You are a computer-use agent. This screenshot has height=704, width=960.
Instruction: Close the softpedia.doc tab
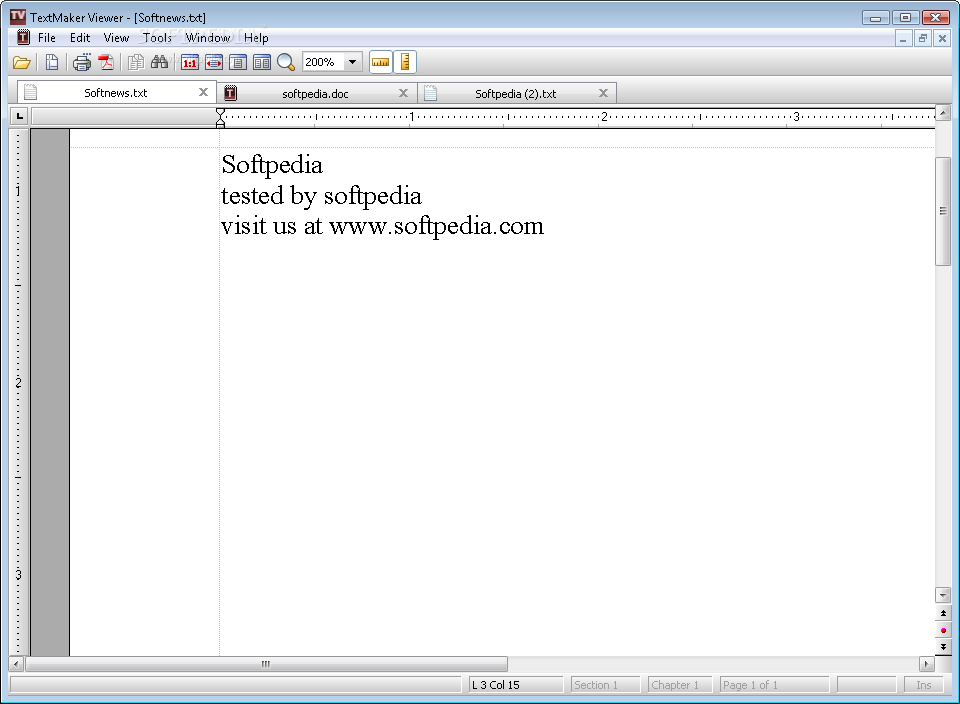(x=403, y=93)
